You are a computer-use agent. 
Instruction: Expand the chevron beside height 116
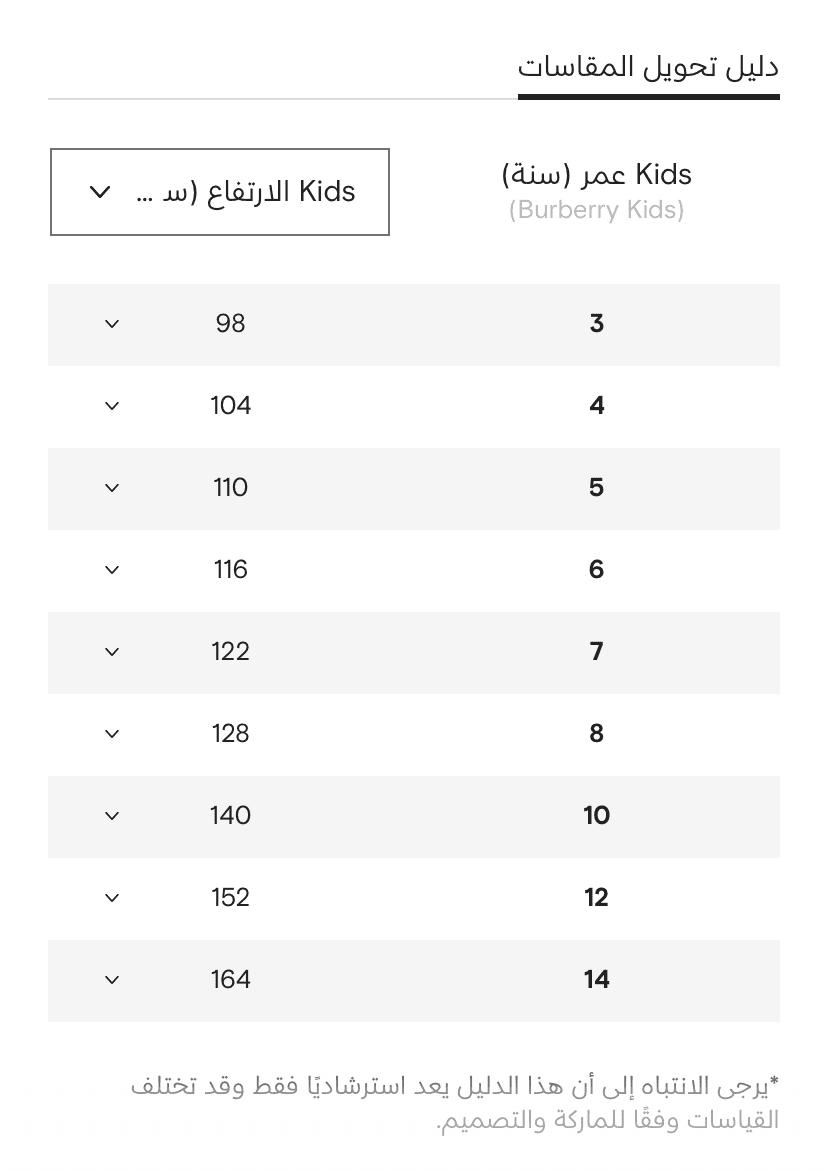tap(112, 570)
